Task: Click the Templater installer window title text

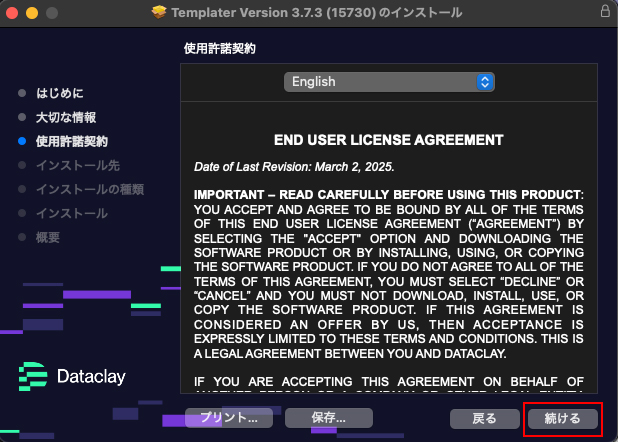Action: (318, 13)
